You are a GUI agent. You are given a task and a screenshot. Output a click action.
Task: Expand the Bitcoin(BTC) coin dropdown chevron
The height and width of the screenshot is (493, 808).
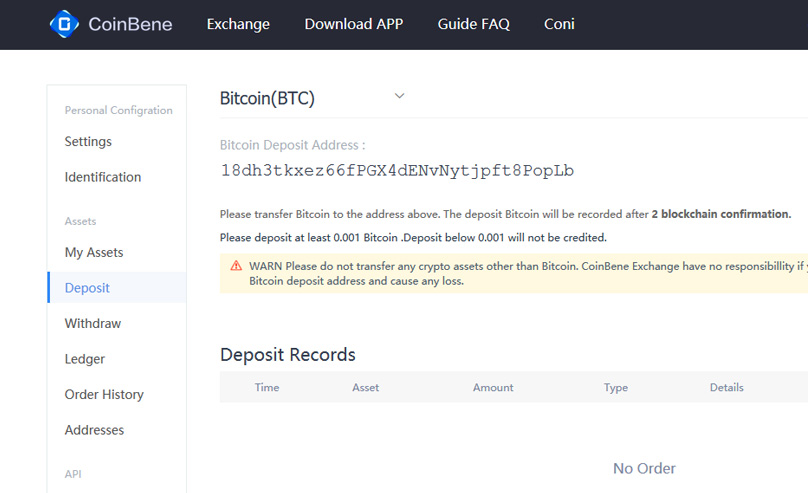pos(399,96)
